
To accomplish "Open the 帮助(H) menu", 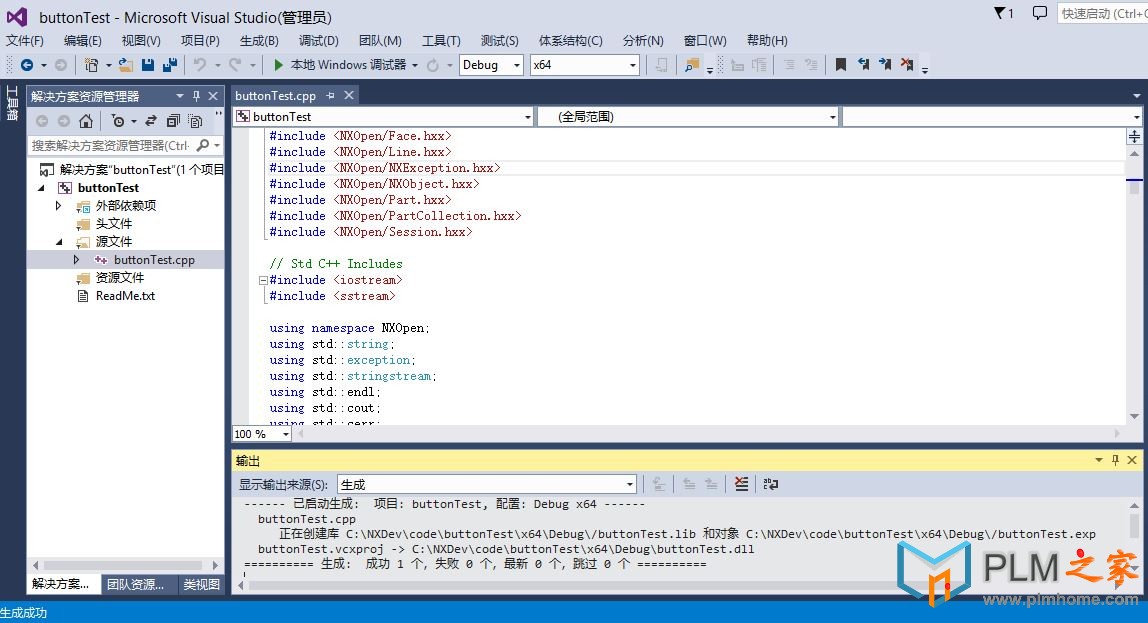I will [x=767, y=41].
